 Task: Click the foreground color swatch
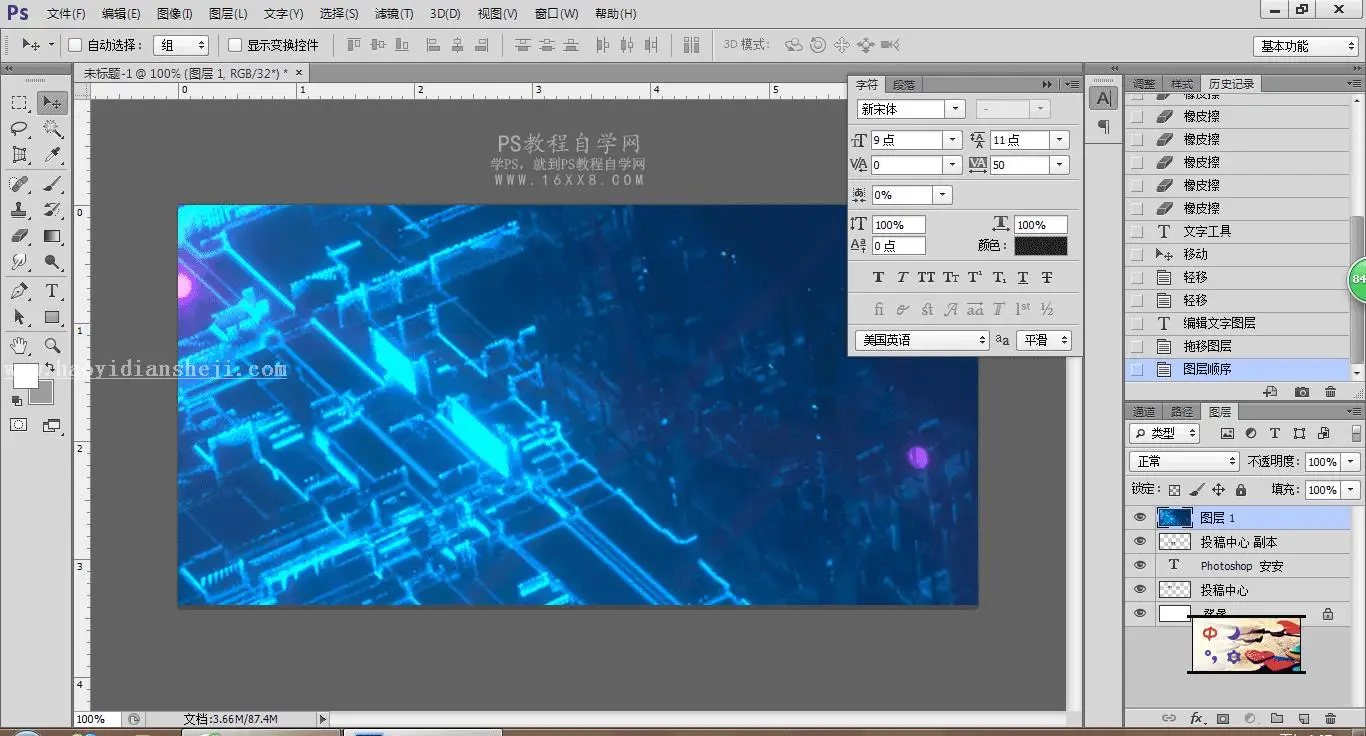25,376
